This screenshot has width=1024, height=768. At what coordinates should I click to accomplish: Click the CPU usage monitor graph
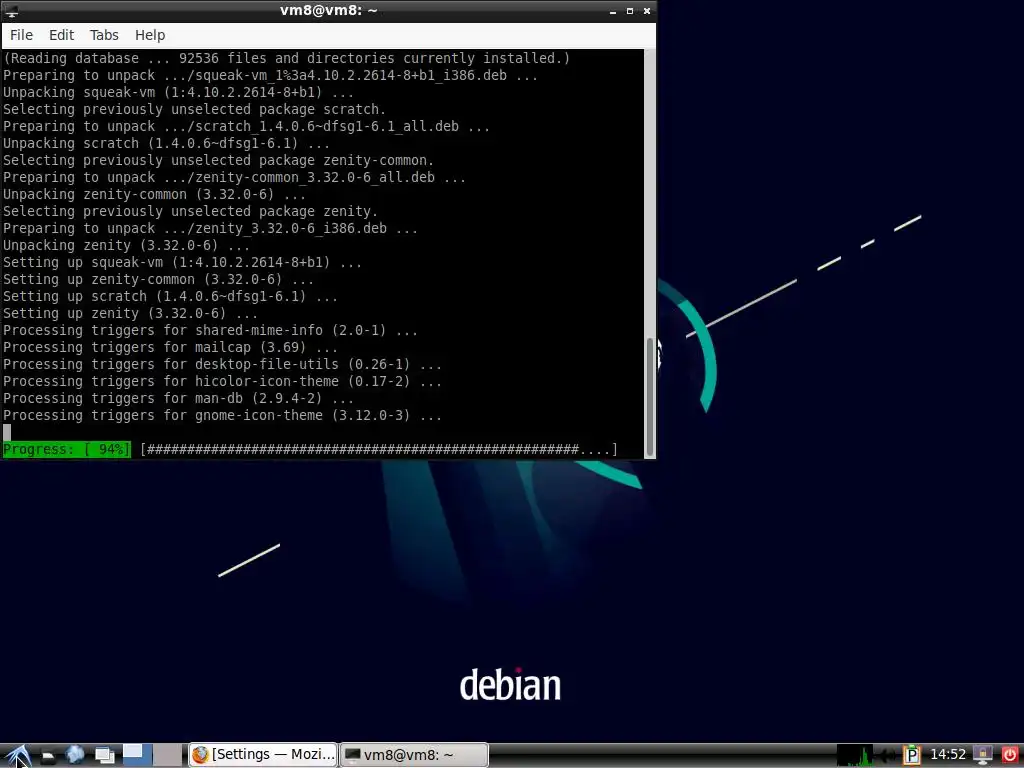855,755
